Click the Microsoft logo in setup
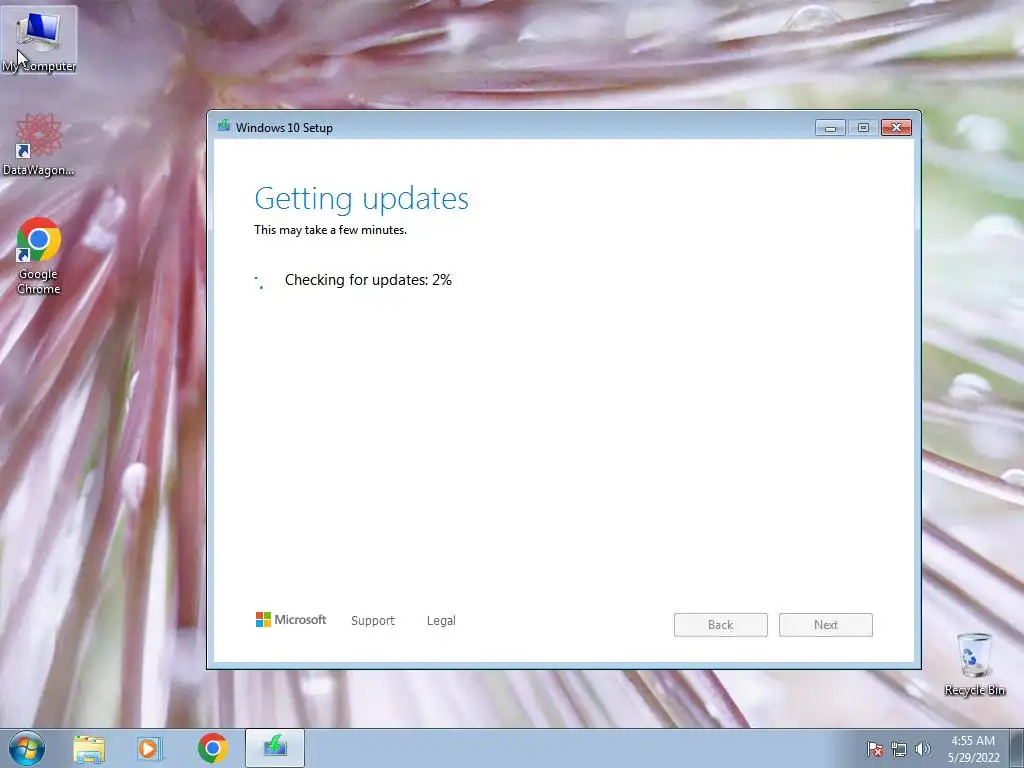The image size is (1024, 768). click(291, 620)
